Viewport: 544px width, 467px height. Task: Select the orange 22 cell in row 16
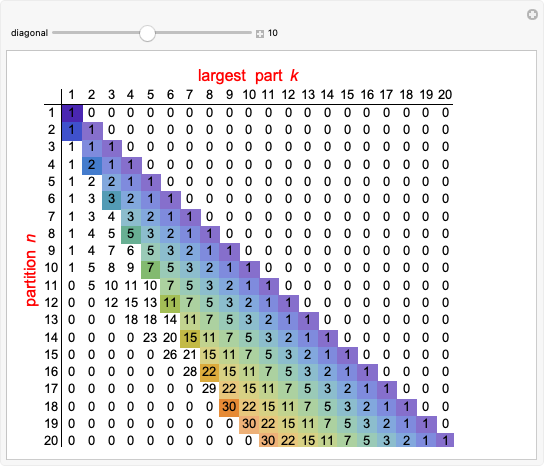point(210,373)
